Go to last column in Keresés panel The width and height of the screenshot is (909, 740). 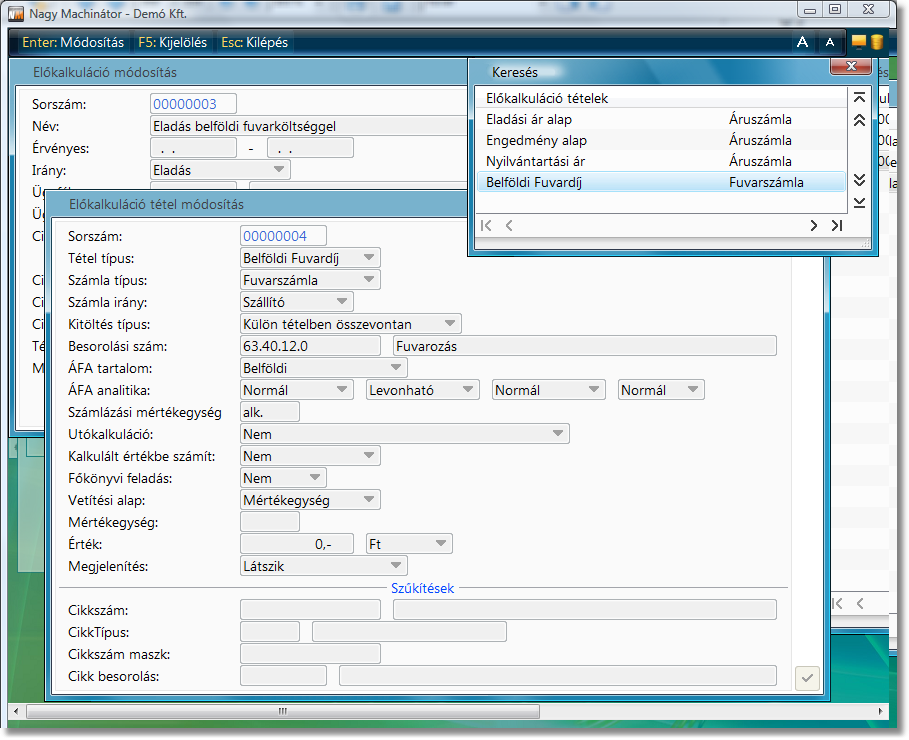pos(836,226)
